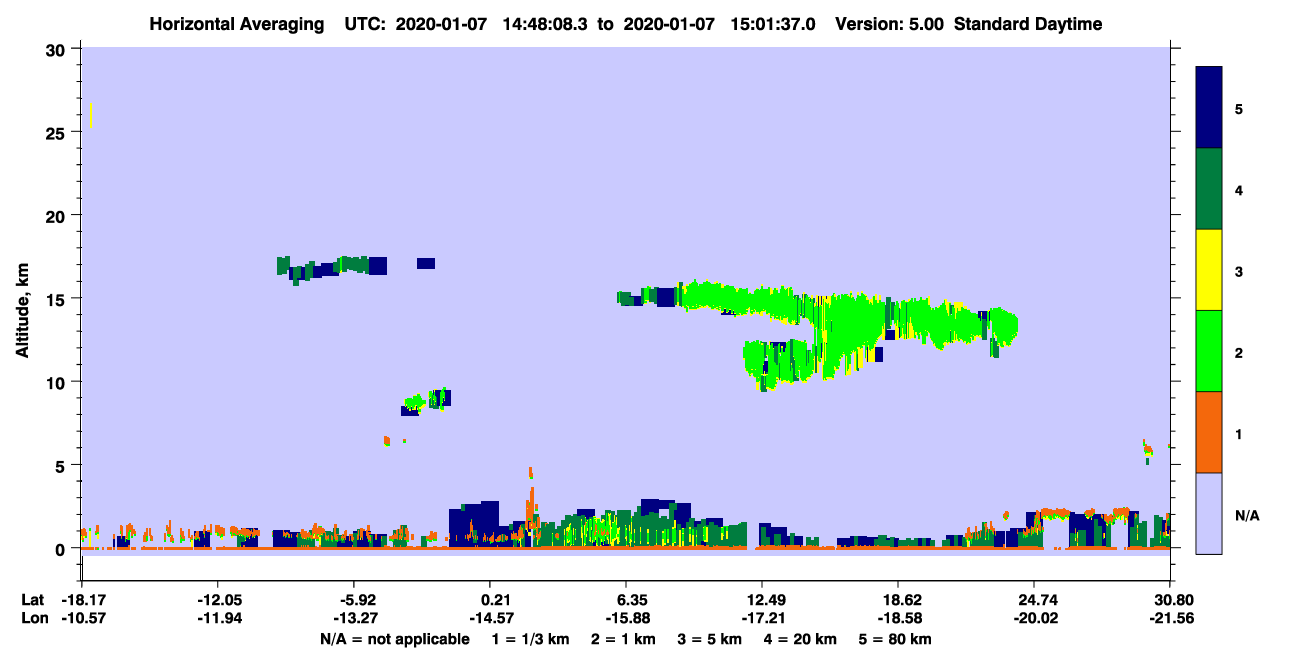The height and width of the screenshot is (667, 1300).
Task: Click the yellow level 3 colorbar segment
Action: click(1209, 270)
